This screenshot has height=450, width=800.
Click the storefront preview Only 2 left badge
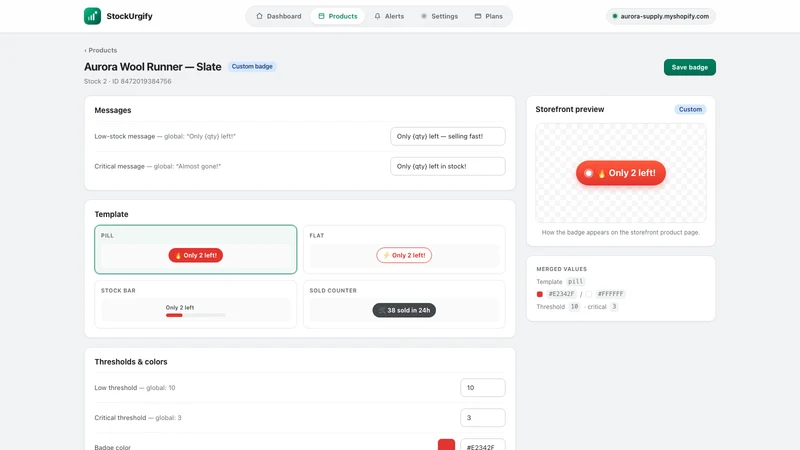pyautogui.click(x=621, y=173)
